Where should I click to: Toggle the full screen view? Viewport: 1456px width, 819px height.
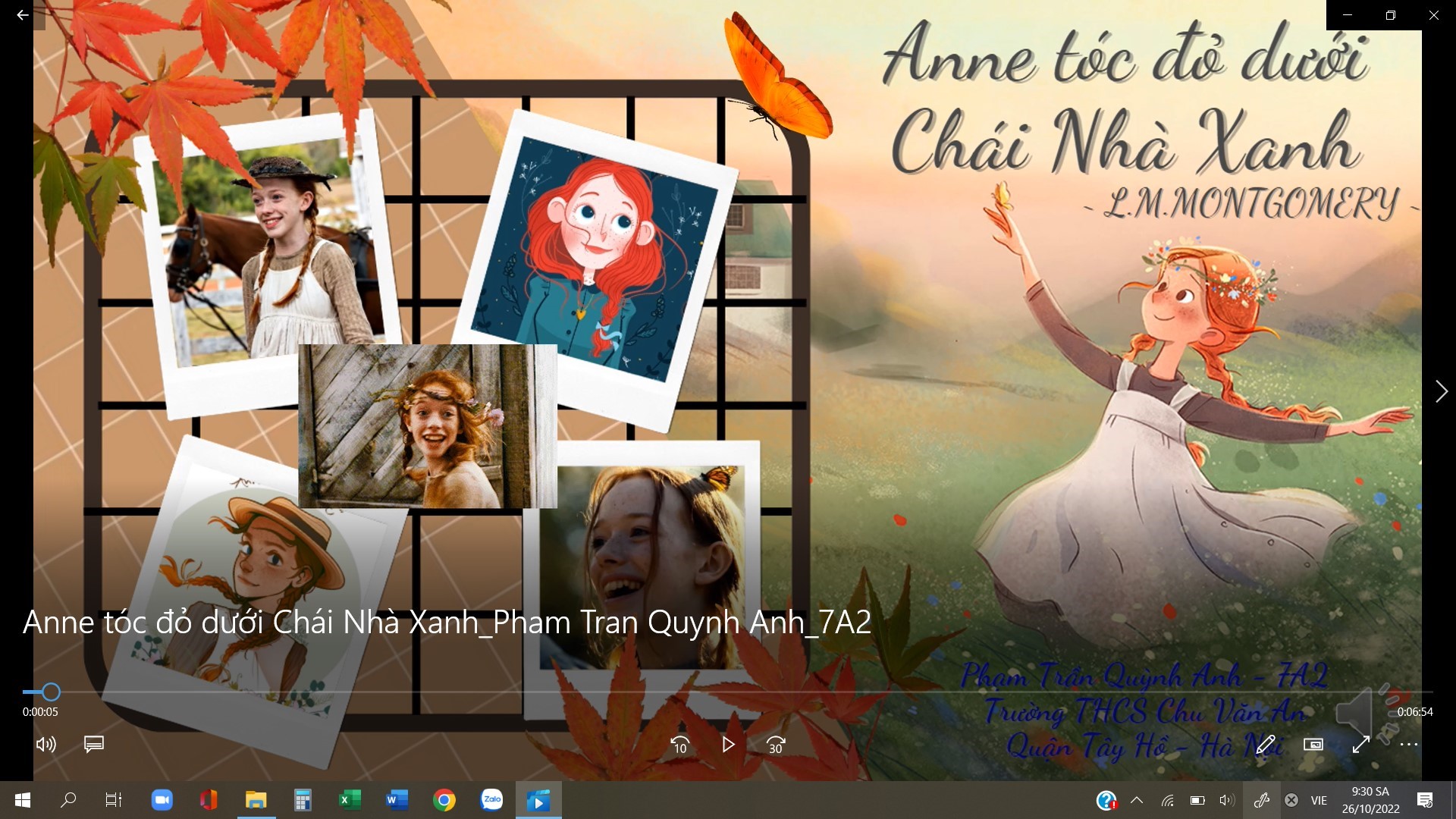(1360, 745)
